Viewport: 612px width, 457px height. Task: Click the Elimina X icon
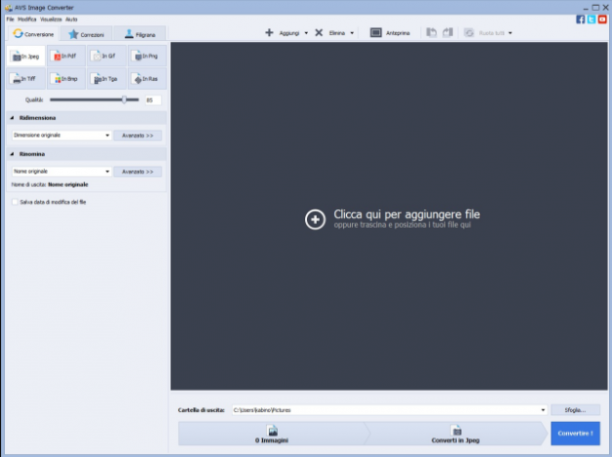319,33
